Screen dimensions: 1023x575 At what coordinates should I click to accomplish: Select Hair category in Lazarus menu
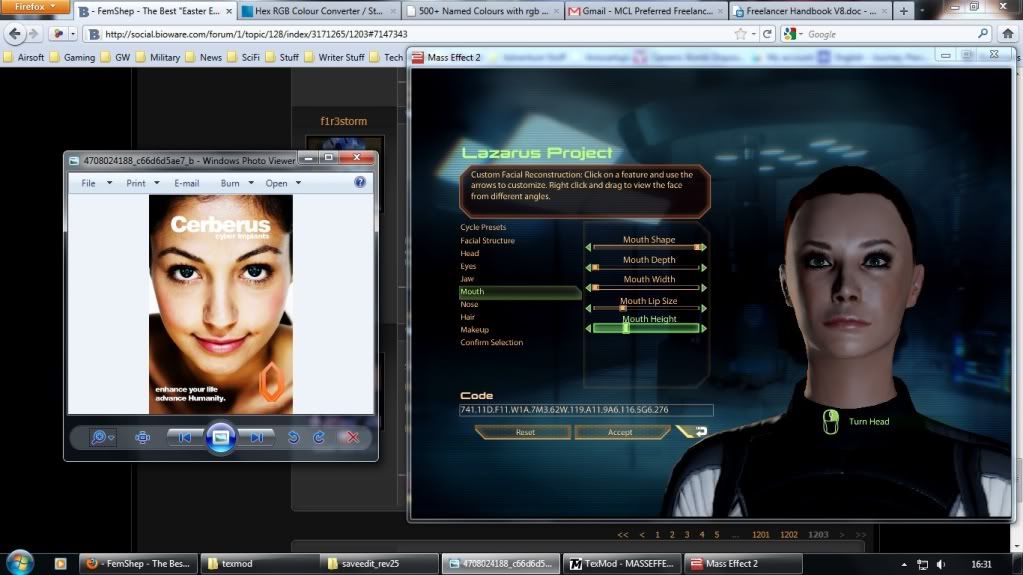coord(467,317)
